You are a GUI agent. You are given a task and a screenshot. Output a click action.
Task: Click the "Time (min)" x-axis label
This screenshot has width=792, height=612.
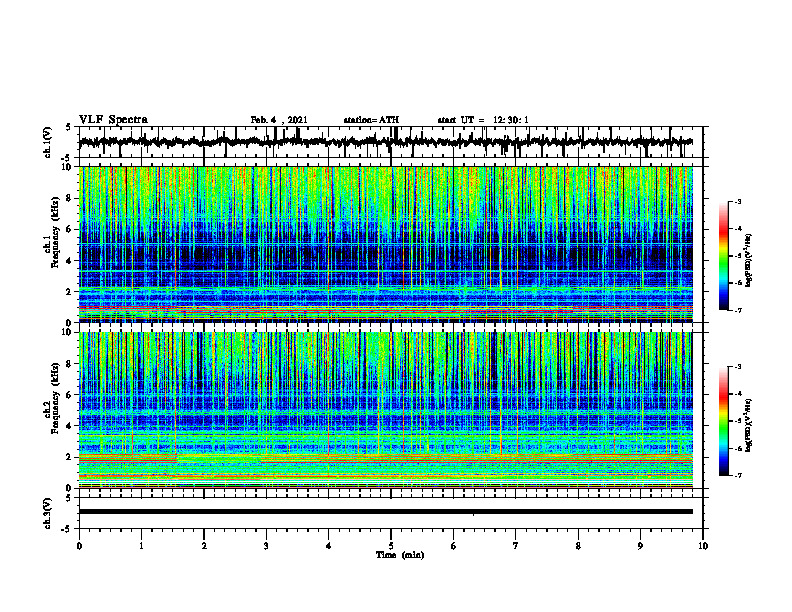400,555
